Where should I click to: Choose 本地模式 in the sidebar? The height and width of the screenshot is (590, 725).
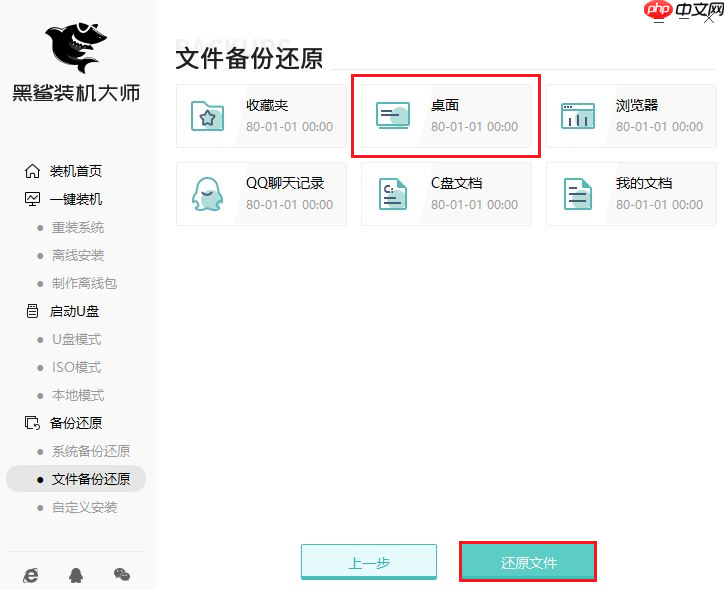coord(78,395)
